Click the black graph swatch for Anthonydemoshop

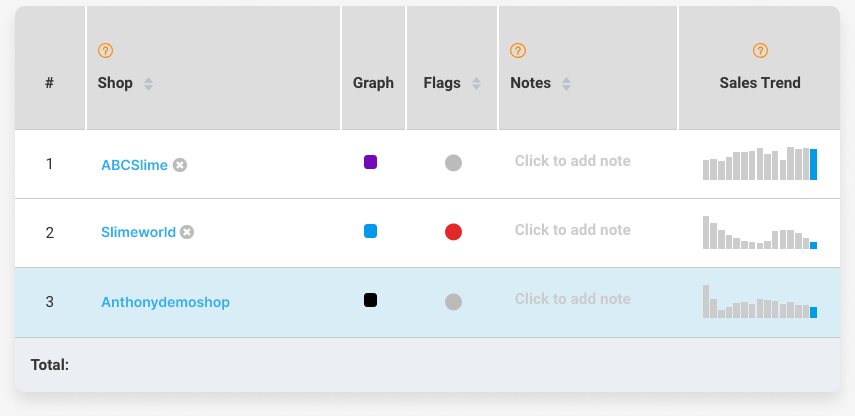370,300
